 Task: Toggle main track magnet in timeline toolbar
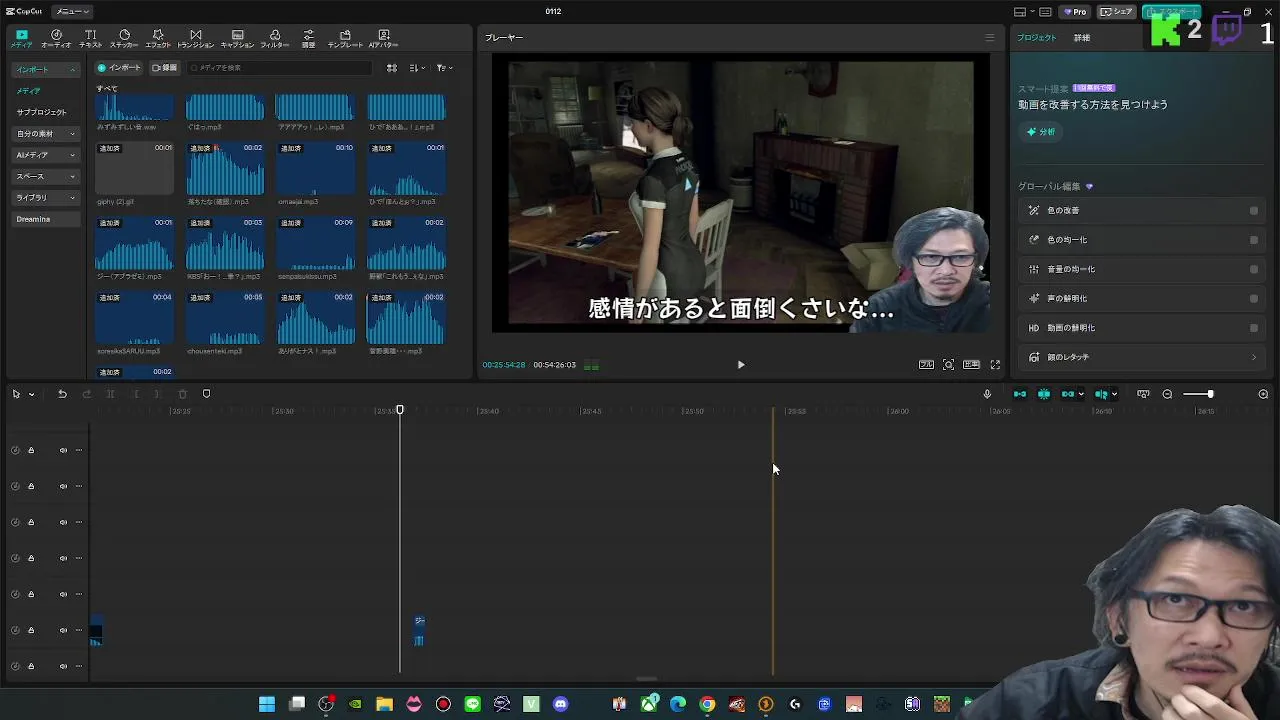point(1020,394)
